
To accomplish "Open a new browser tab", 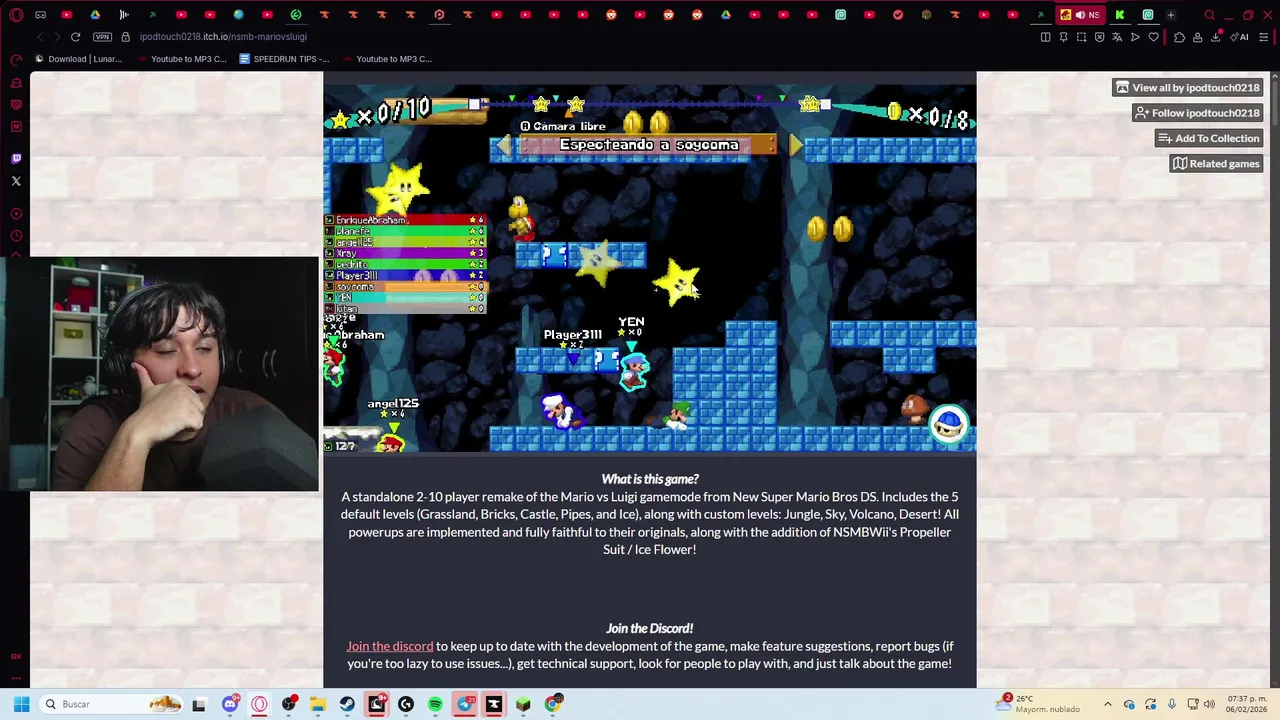I will pos(1170,15).
